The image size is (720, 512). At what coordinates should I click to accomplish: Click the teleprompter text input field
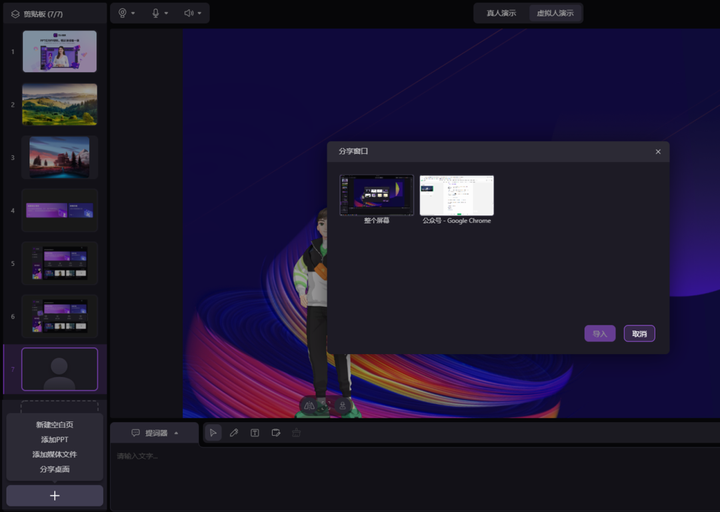coord(415,478)
